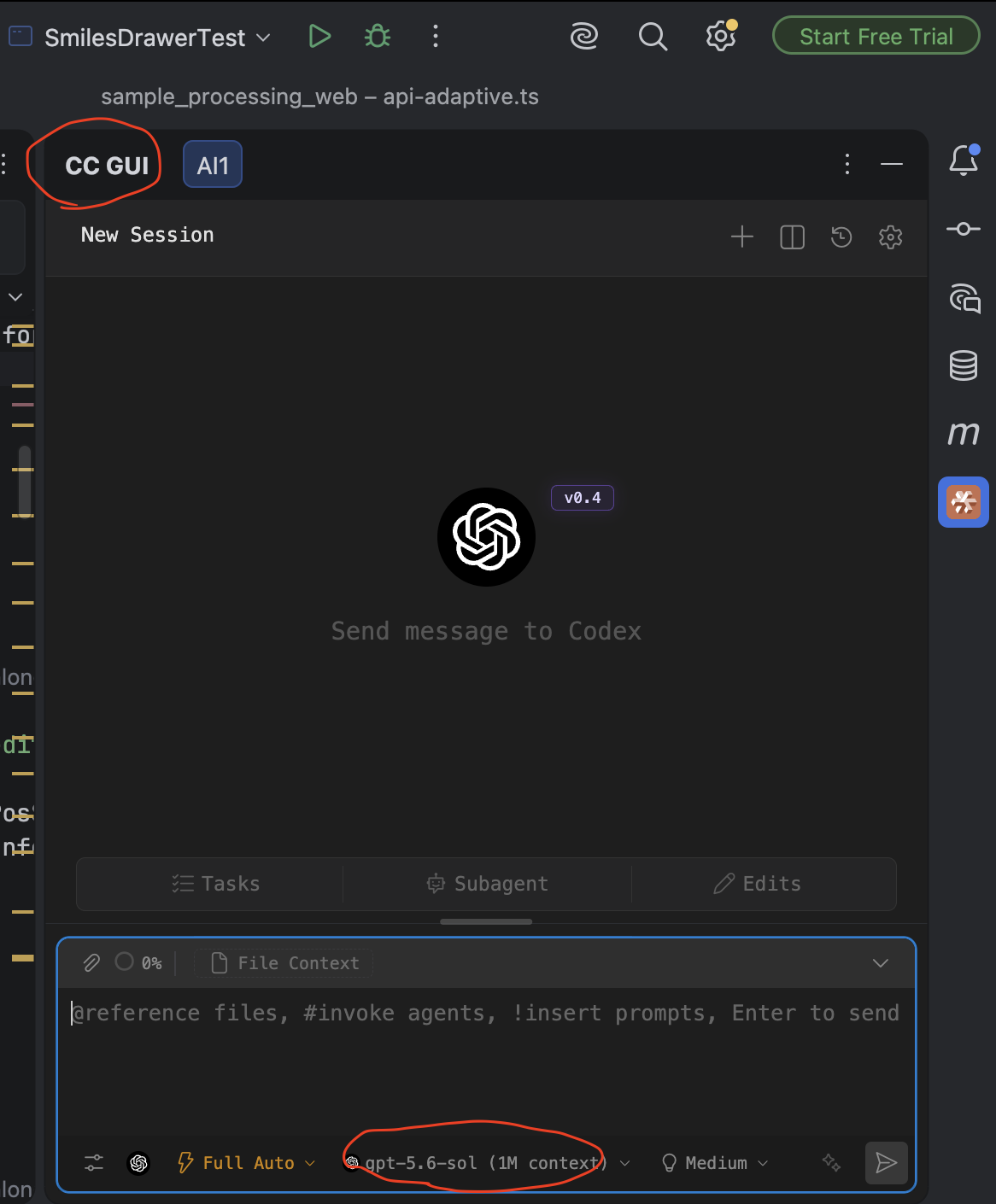Image resolution: width=996 pixels, height=1204 pixels.
Task: Debug SmilesDrawerTest with the bug icon
Action: pyautogui.click(x=378, y=36)
